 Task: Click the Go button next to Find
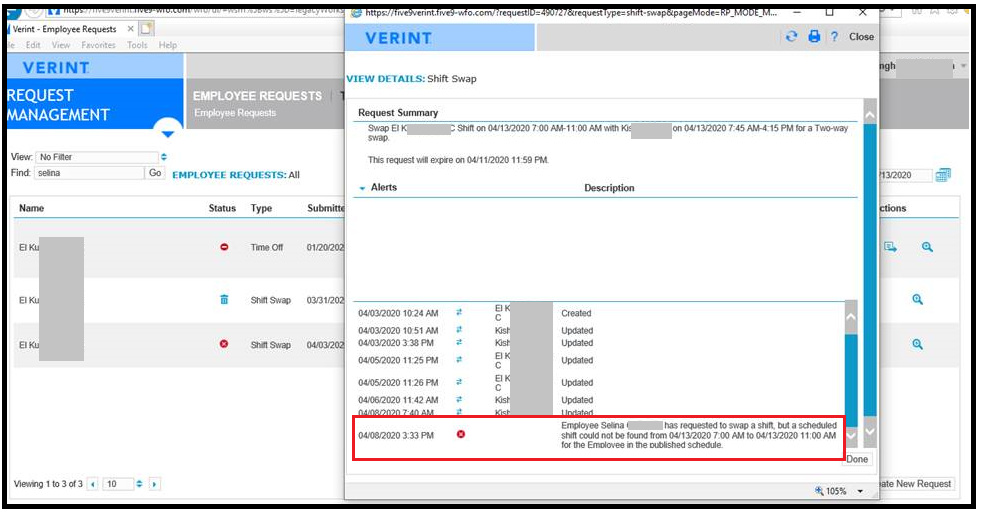(x=155, y=173)
